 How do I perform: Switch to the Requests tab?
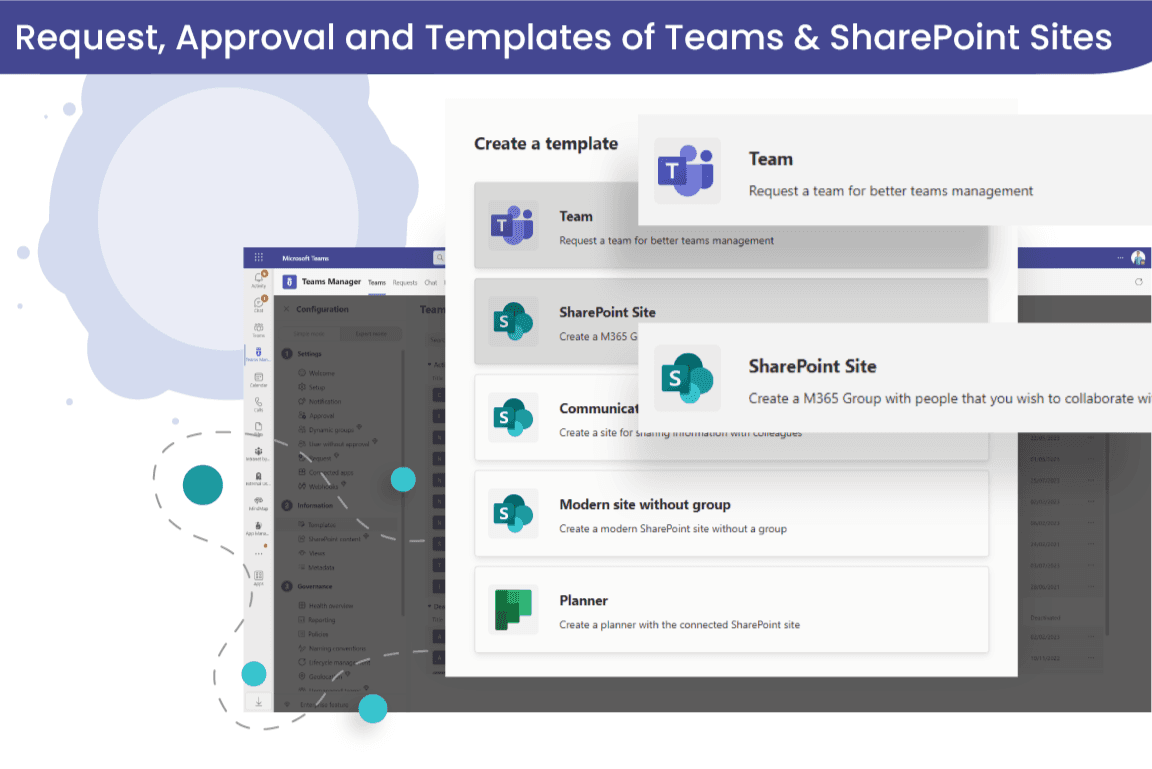405,283
